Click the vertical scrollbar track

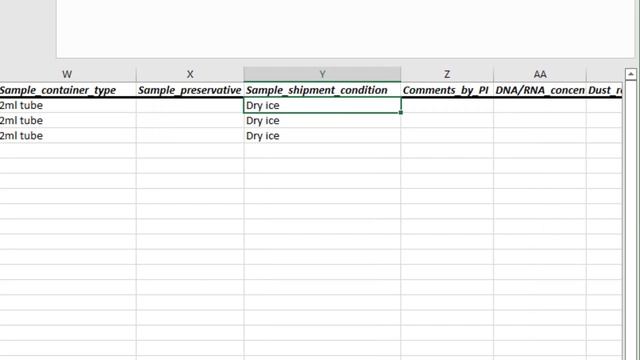631,220
